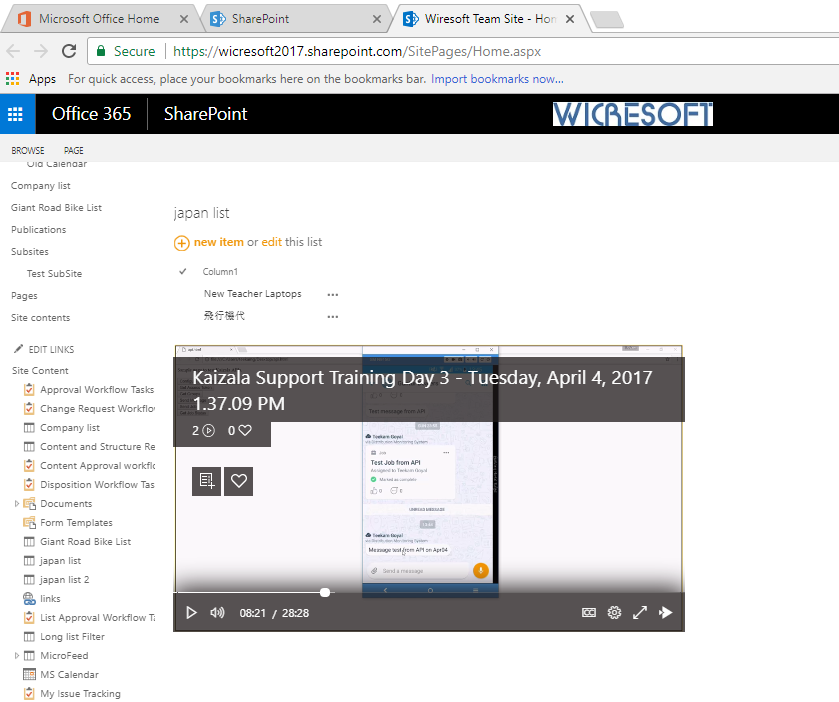Sort by Column1 header

[220, 272]
